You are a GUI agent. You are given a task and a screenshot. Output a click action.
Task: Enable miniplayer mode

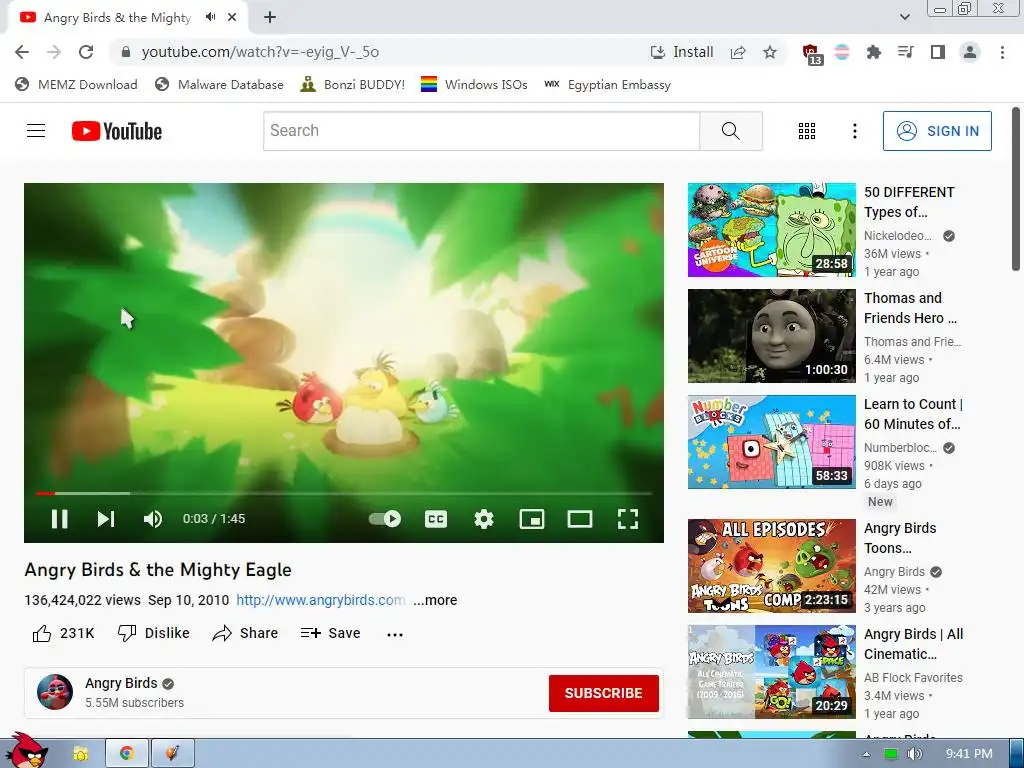(x=532, y=519)
